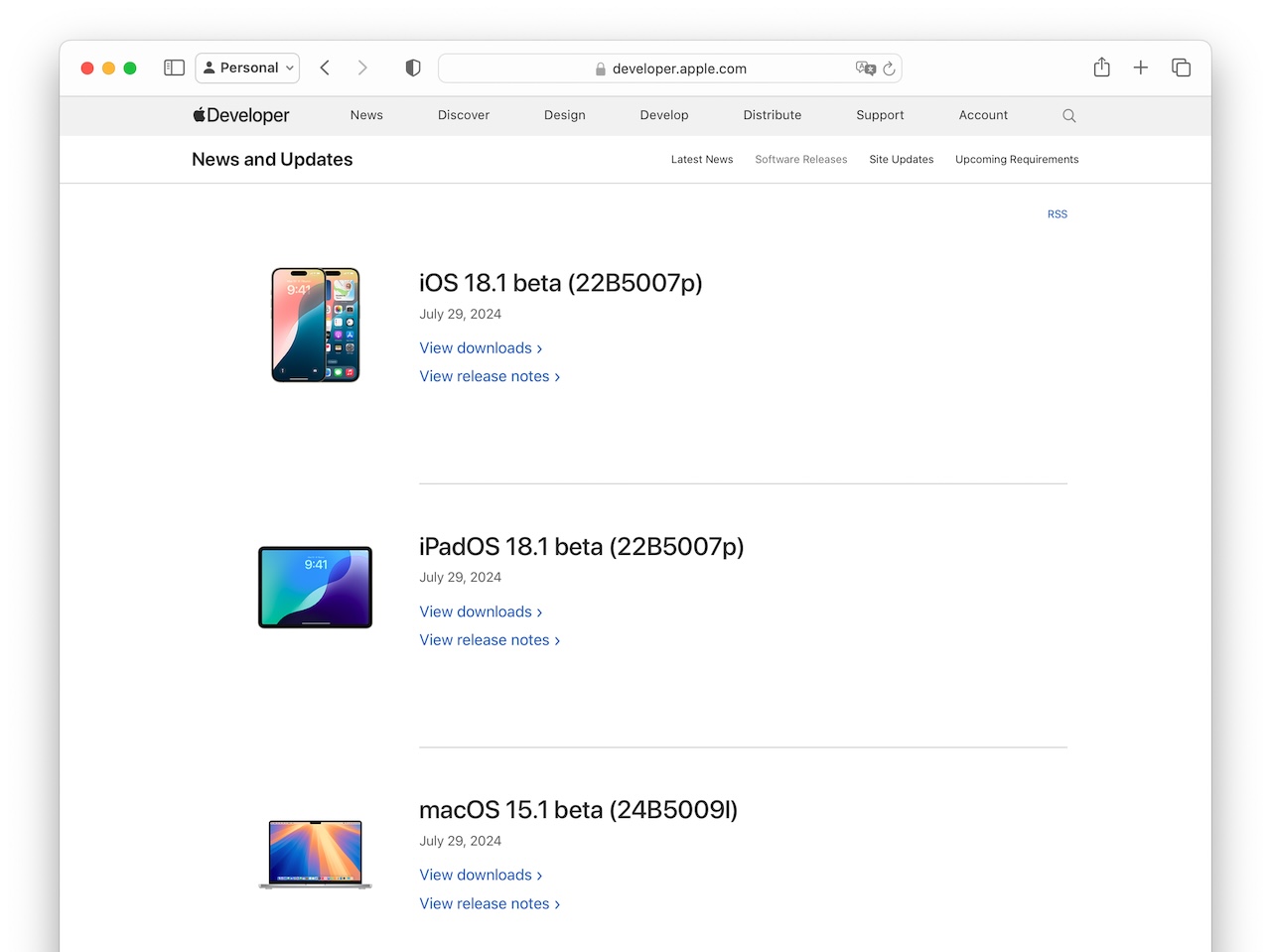The width and height of the screenshot is (1271, 952).
Task: View release notes for iOS 18.1 beta
Action: (x=490, y=377)
